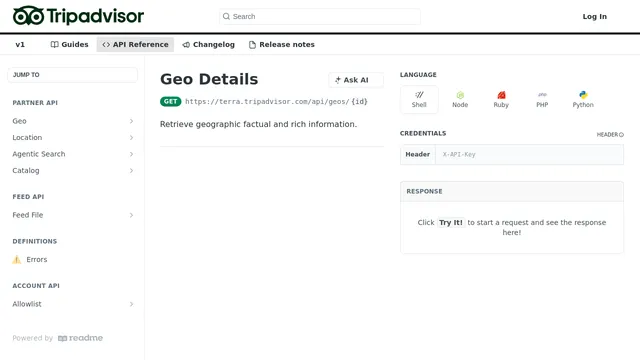Click the Powered by text
640x360 pixels.
click(x=33, y=338)
